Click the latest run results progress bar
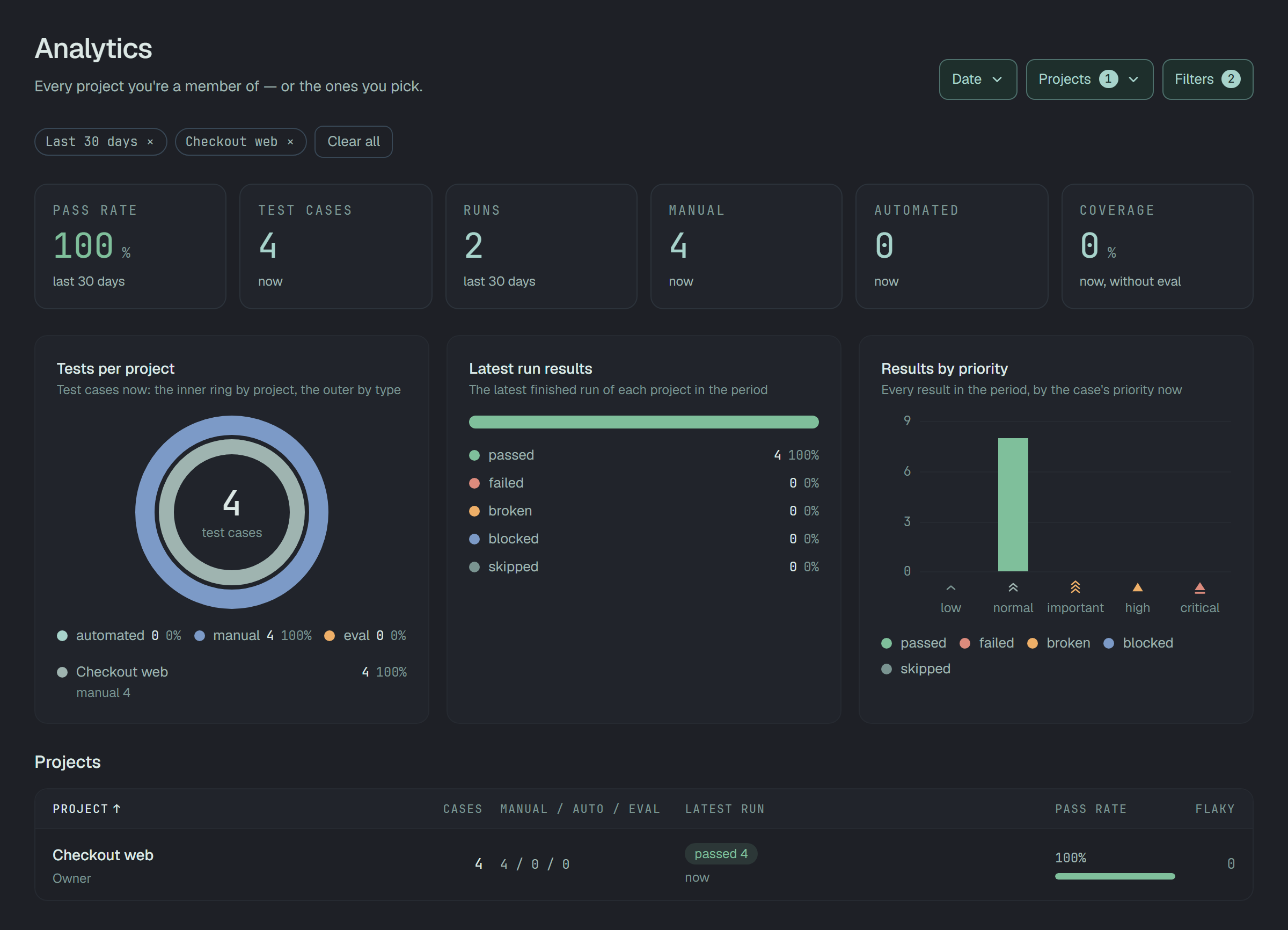The image size is (1288, 930). [x=643, y=422]
